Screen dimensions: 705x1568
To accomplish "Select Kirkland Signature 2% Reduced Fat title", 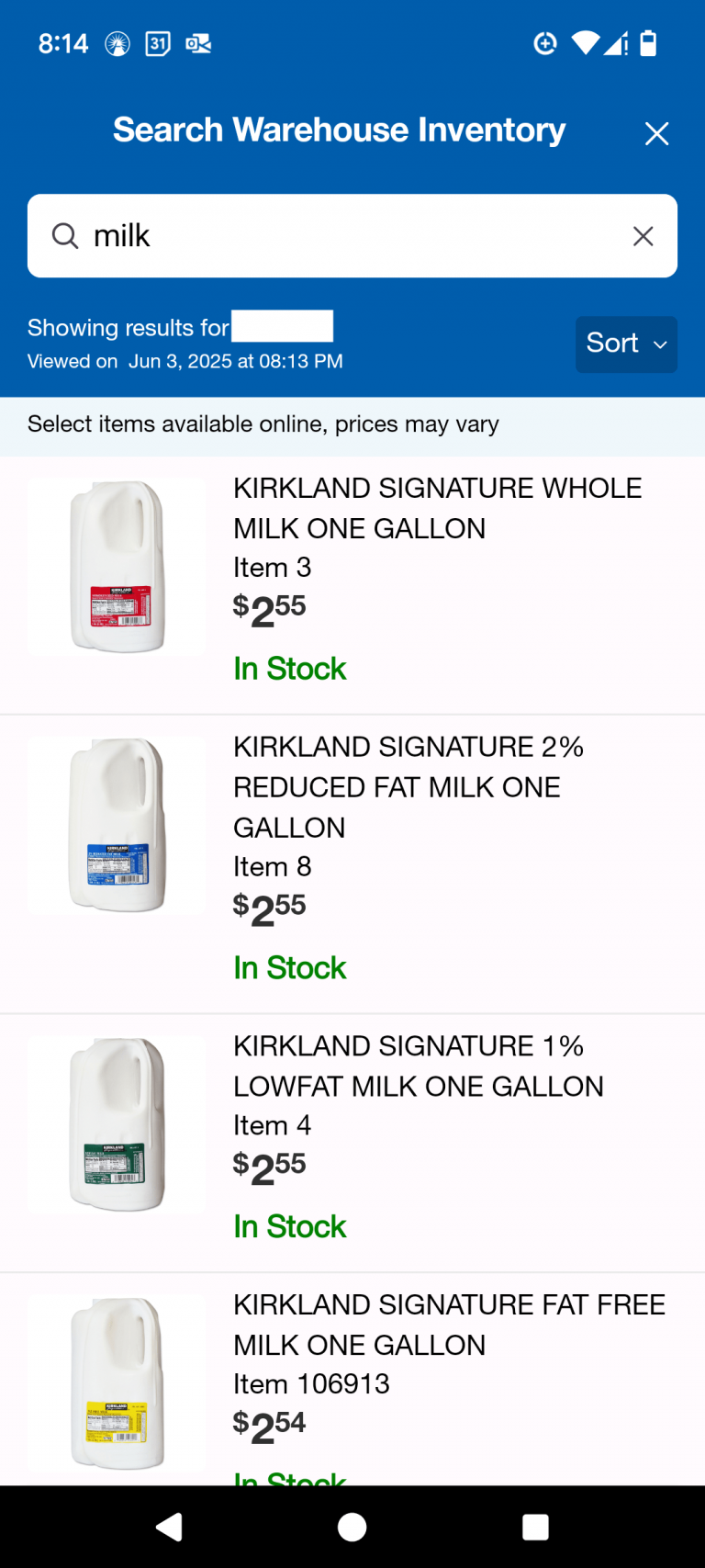I will 408,786.
